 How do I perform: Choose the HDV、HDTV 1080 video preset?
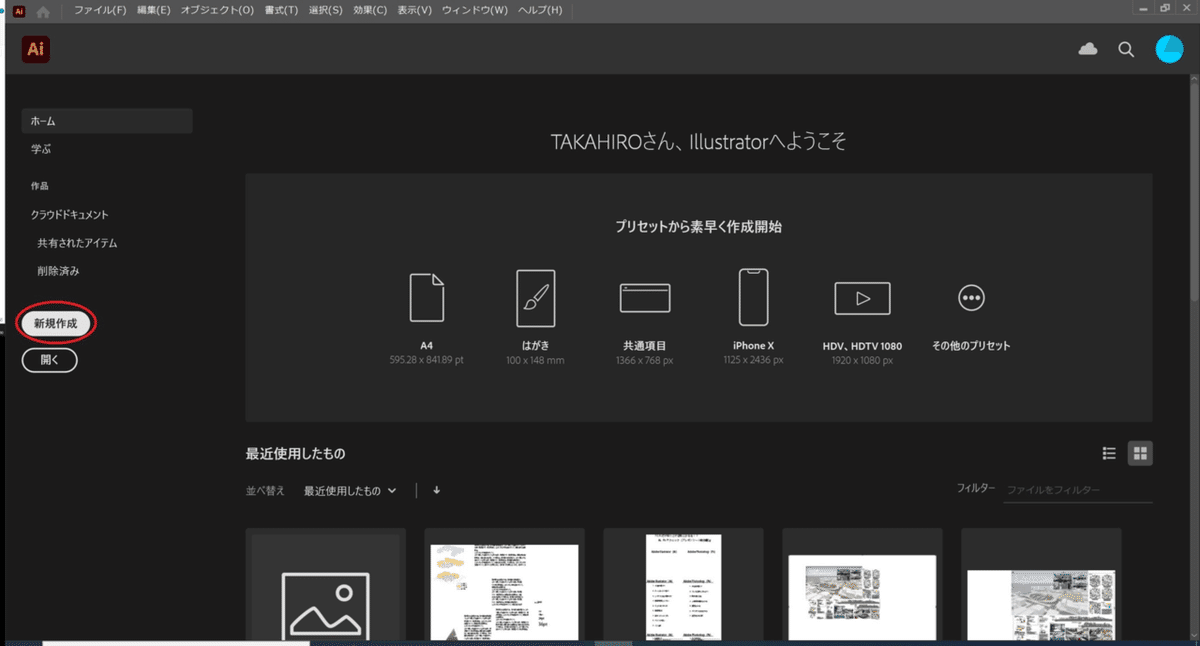(x=862, y=318)
